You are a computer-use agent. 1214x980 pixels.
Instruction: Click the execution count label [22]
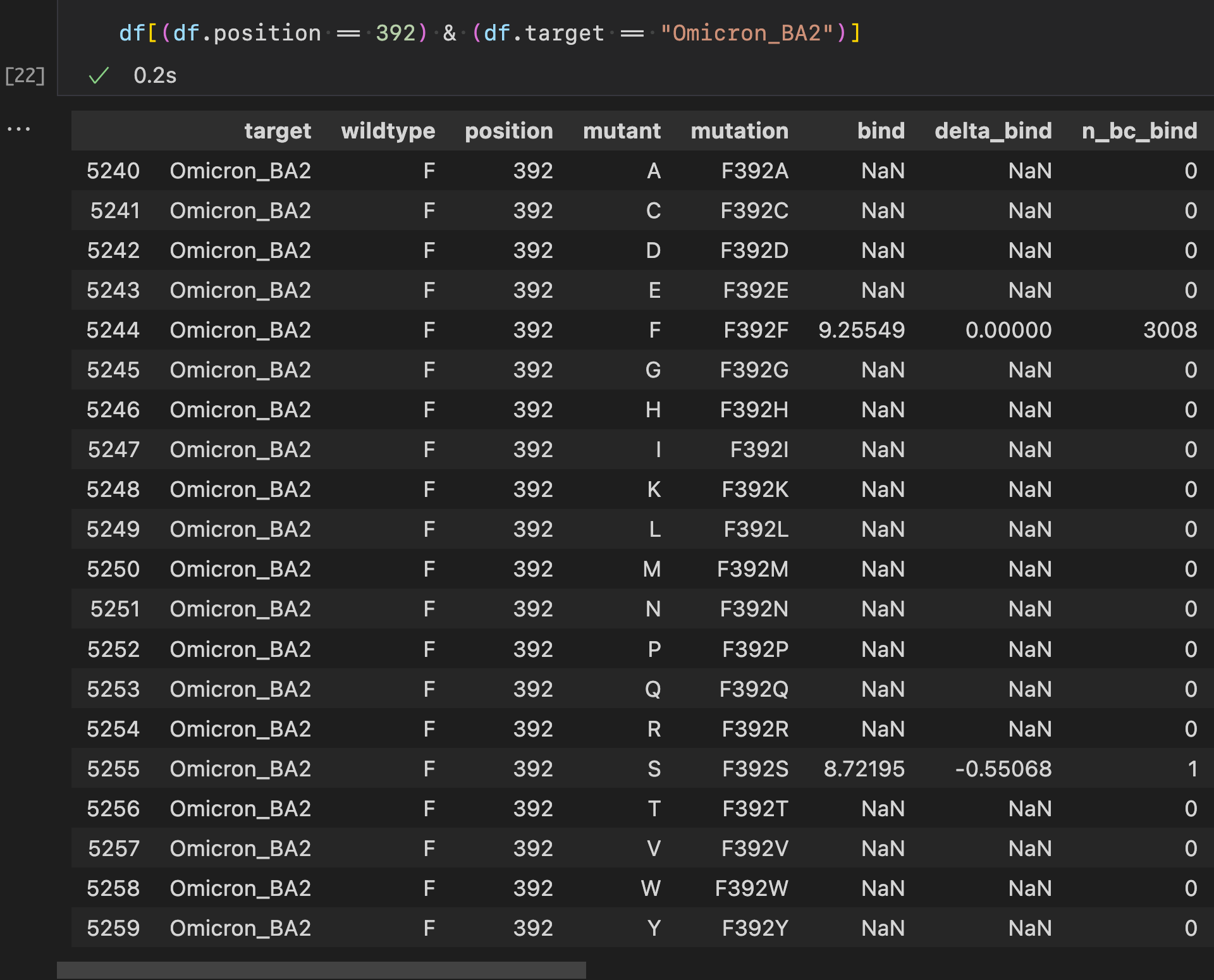coord(25,75)
